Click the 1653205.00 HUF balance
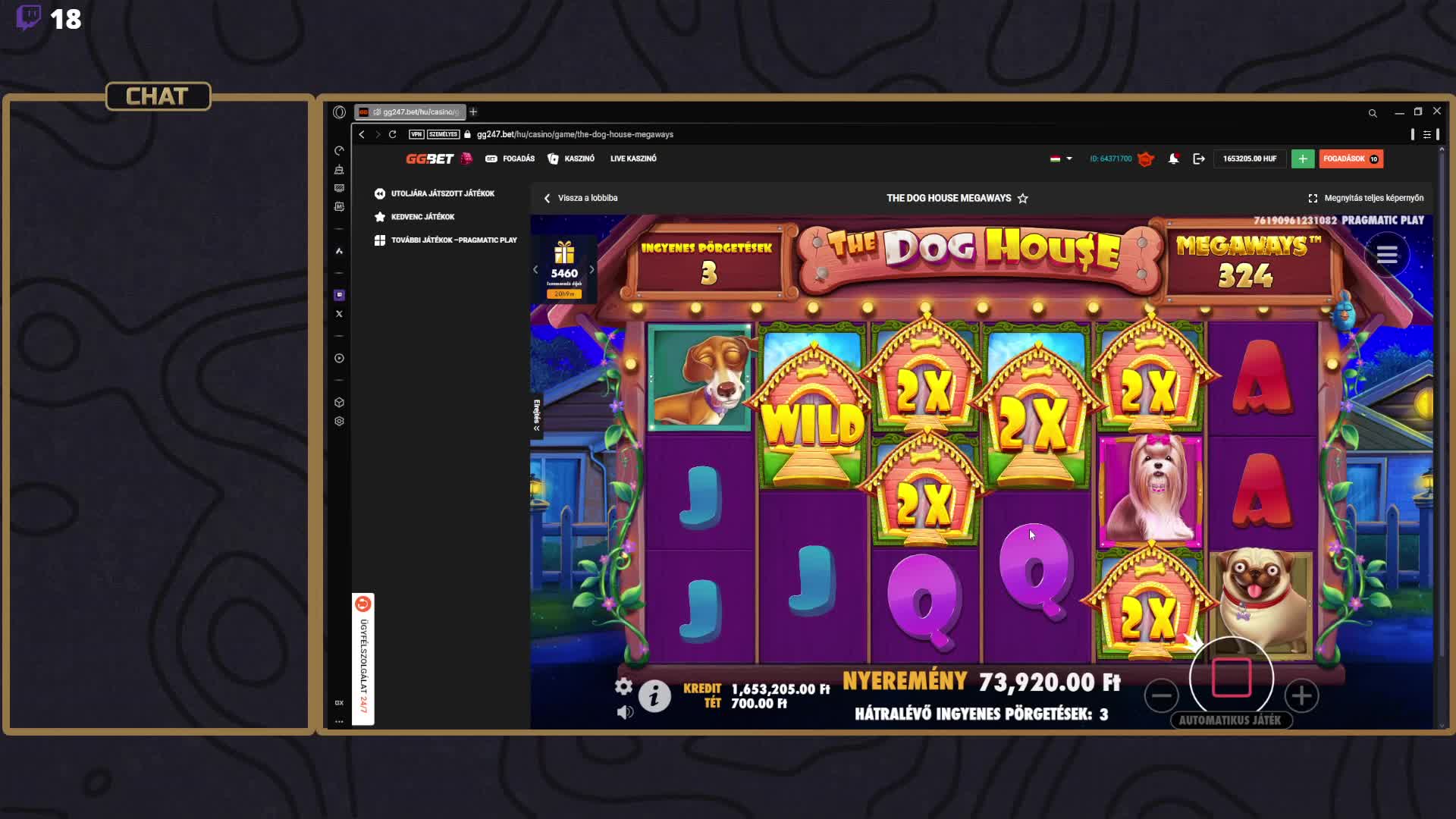The height and width of the screenshot is (819, 1456). coord(1249,158)
